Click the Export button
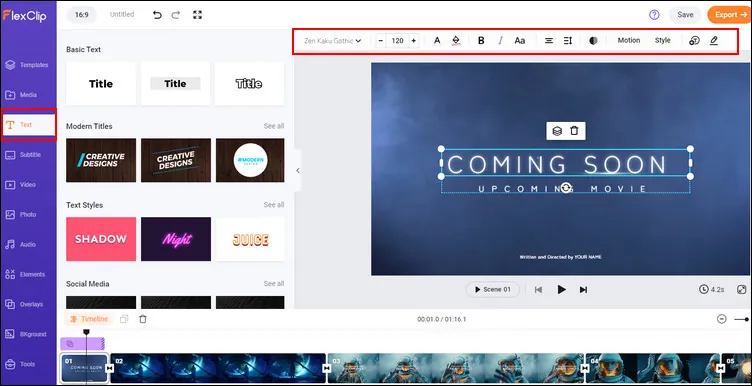 (729, 15)
